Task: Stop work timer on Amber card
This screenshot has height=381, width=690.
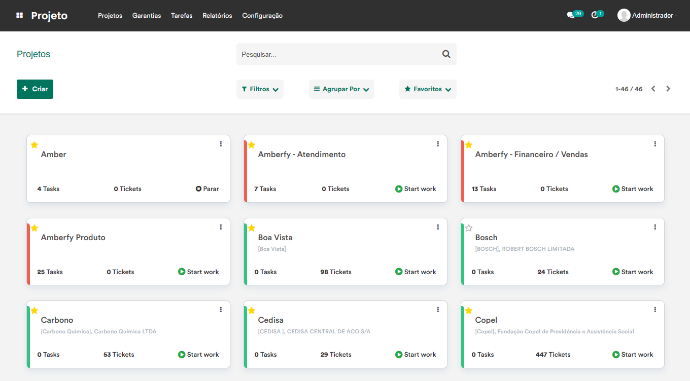Action: [x=207, y=189]
